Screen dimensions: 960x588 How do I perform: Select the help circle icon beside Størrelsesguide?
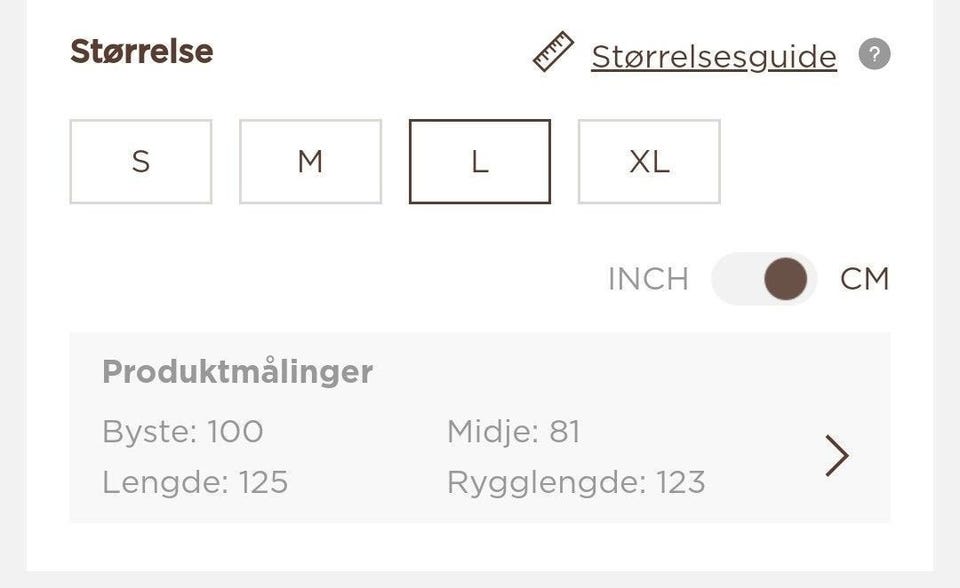click(x=873, y=56)
